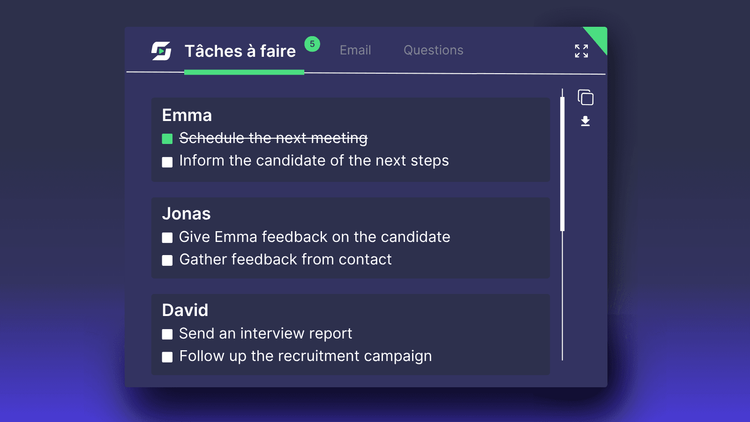Viewport: 750px width, 422px height.
Task: Uncheck 'Schedule the next meeting' task
Action: (167, 139)
